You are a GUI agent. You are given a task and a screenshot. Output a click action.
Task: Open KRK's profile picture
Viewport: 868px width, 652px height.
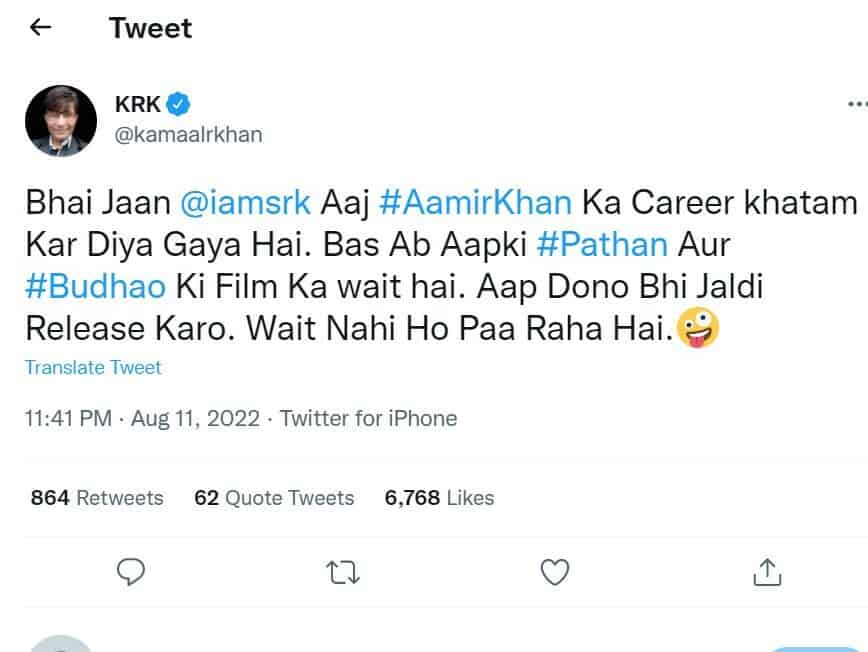tap(61, 121)
